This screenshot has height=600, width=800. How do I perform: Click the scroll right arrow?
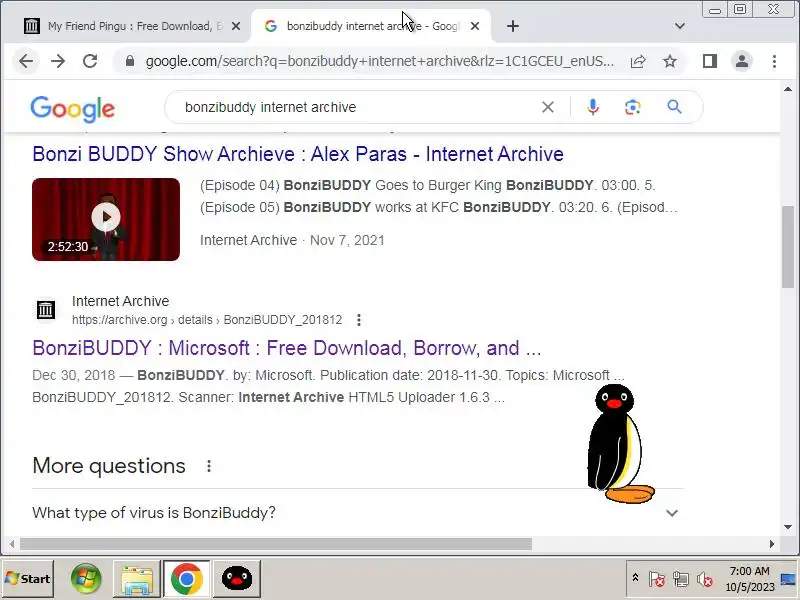[x=771, y=544]
